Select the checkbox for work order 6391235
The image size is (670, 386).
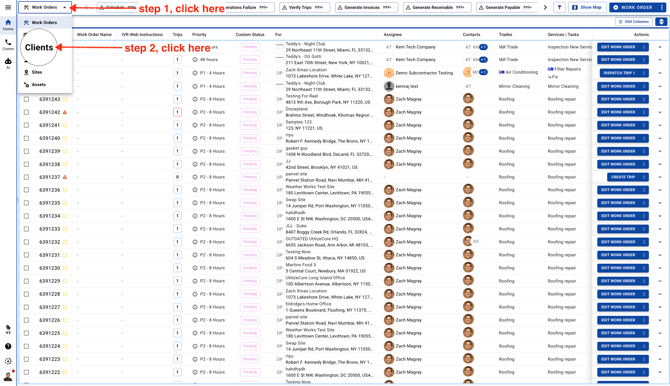click(x=26, y=203)
